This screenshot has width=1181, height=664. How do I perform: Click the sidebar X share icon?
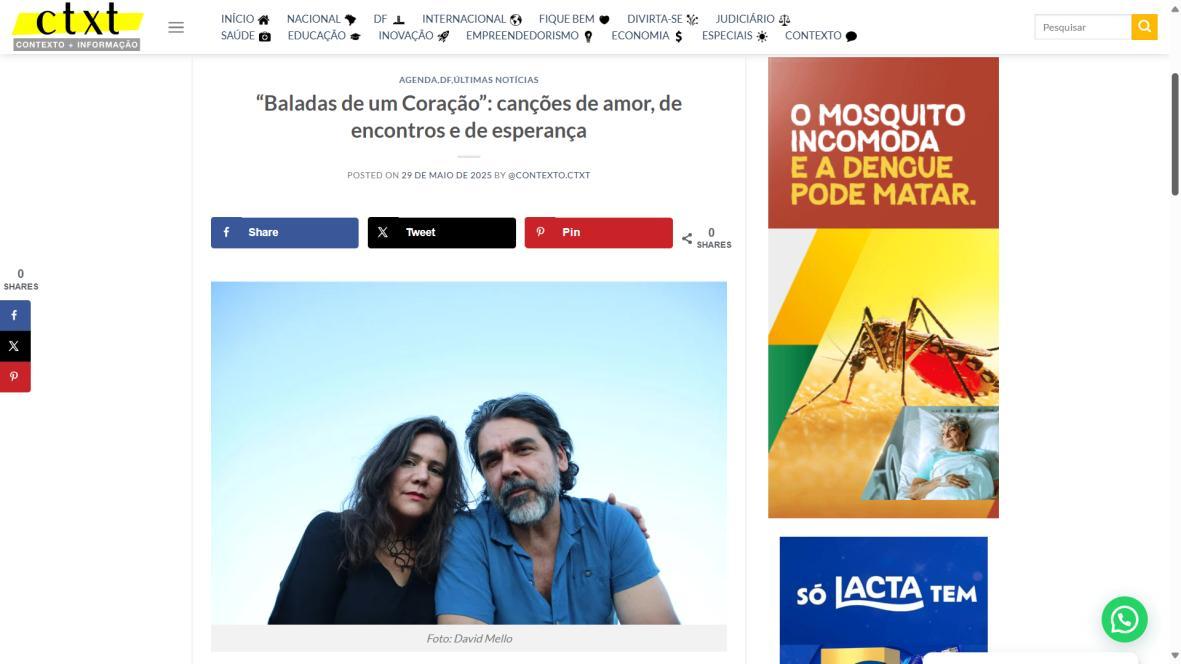pos(15,346)
